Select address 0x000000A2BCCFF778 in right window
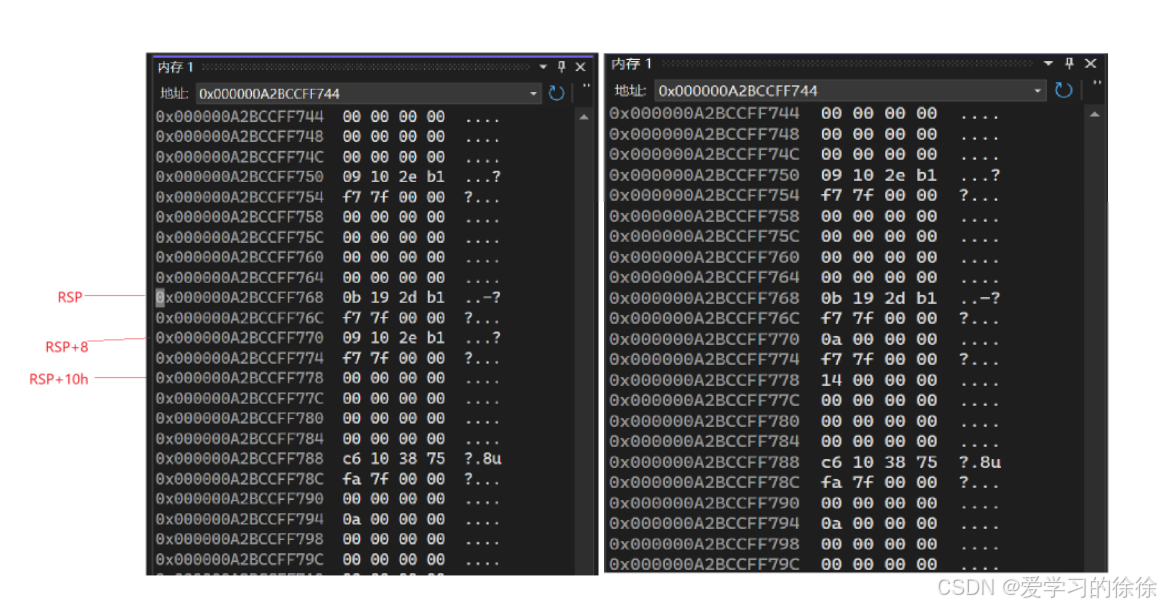1161x607 pixels. 704,380
